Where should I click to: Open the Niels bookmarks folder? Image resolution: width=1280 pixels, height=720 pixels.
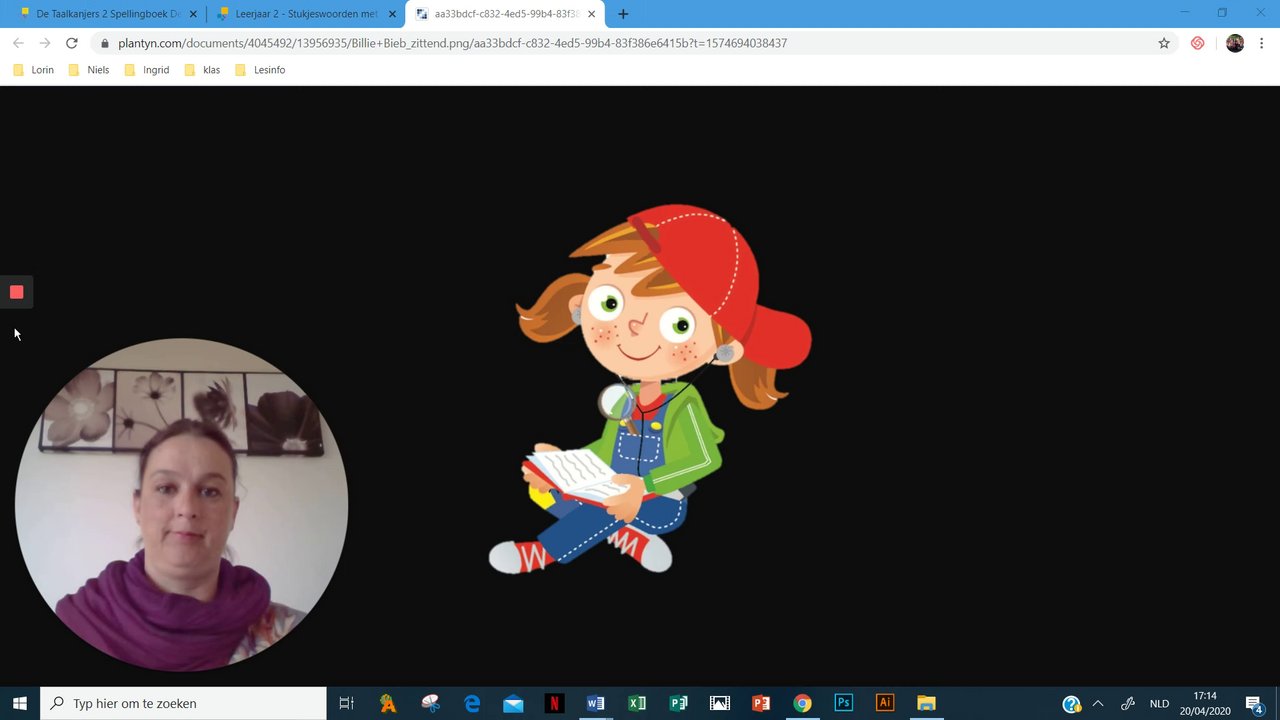(x=88, y=70)
